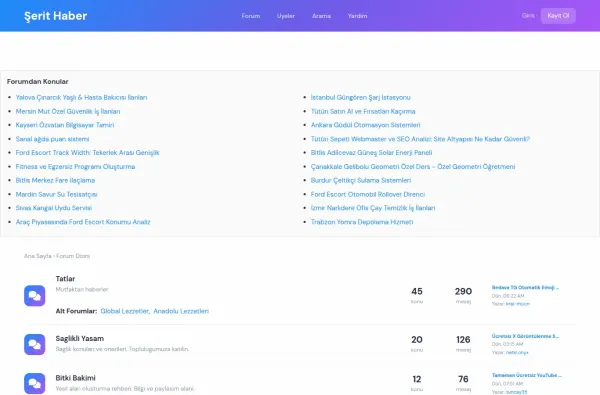Click the last post date in Tatlar row
Viewport: 600px width, 395px height.
pyautogui.click(x=507, y=296)
